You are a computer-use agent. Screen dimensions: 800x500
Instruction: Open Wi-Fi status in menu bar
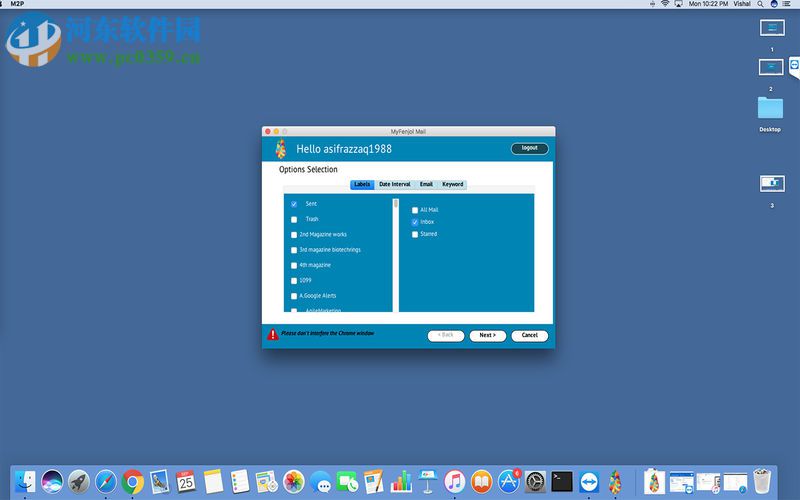pos(665,4)
